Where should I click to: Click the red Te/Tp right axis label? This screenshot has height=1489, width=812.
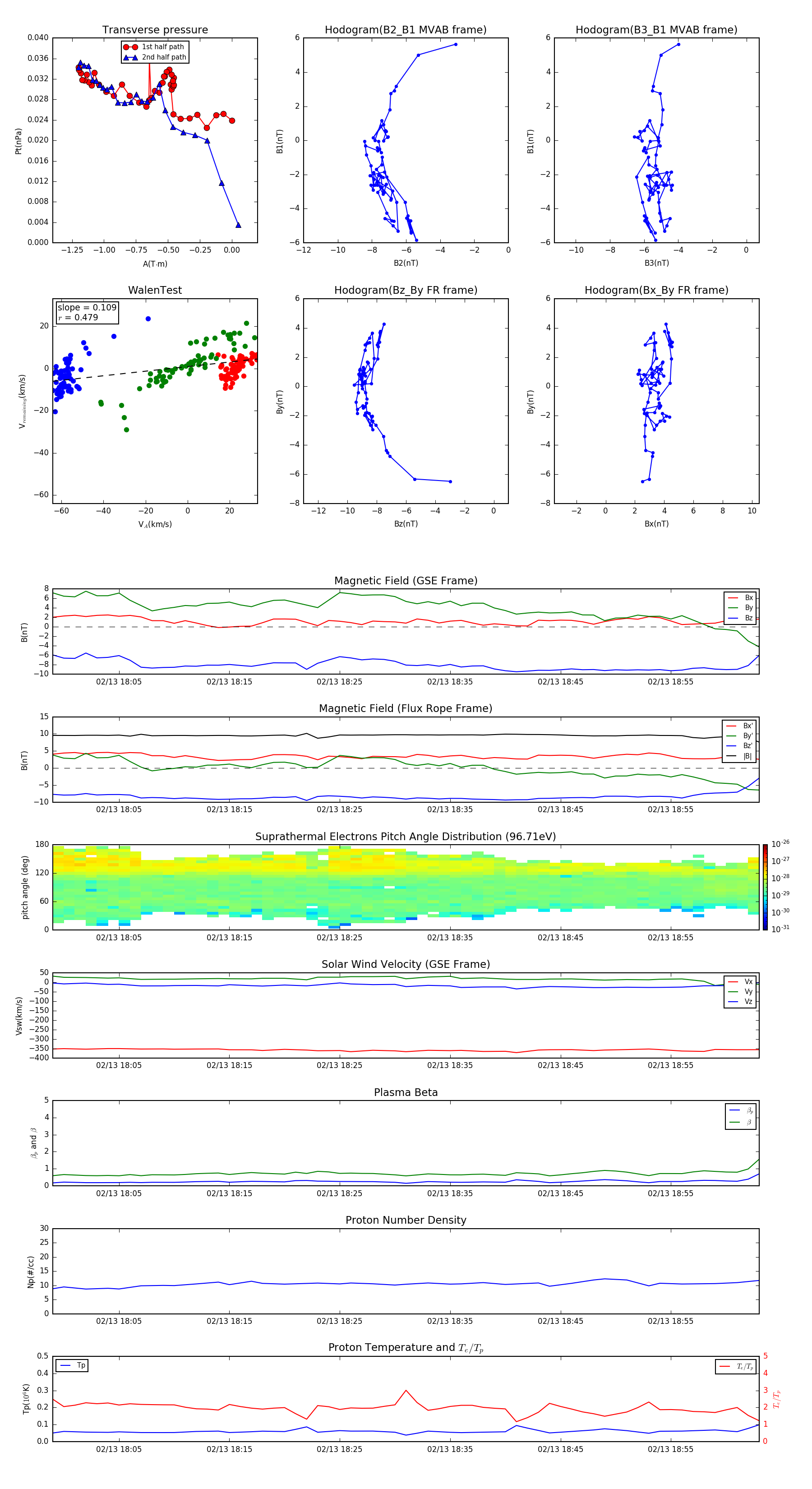tap(777, 1399)
